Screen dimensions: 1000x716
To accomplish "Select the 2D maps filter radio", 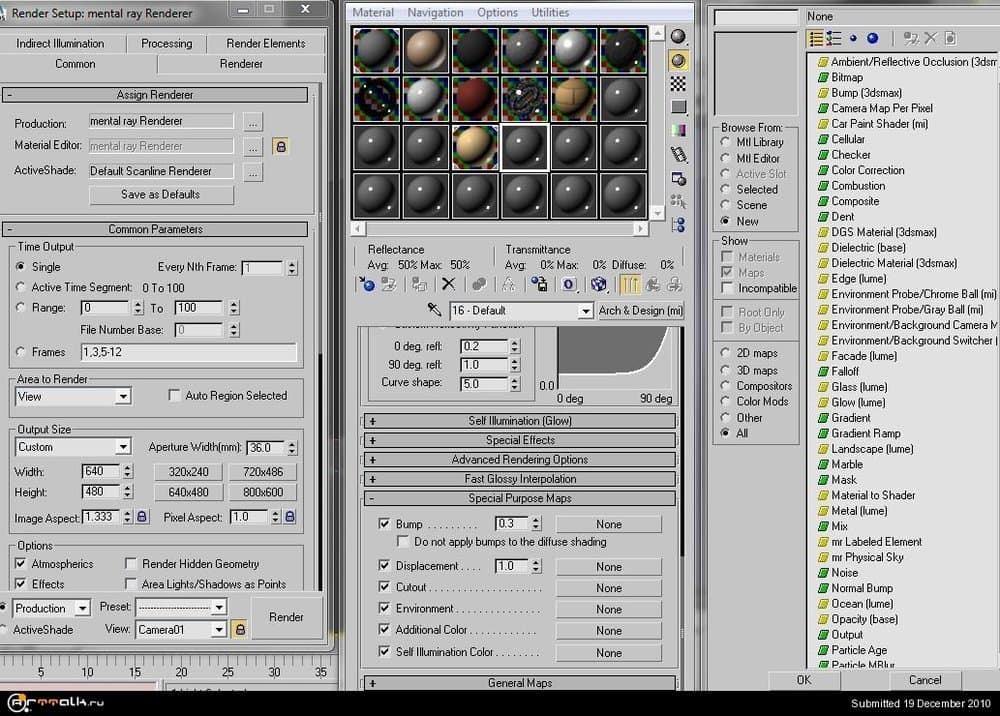I will click(x=725, y=353).
